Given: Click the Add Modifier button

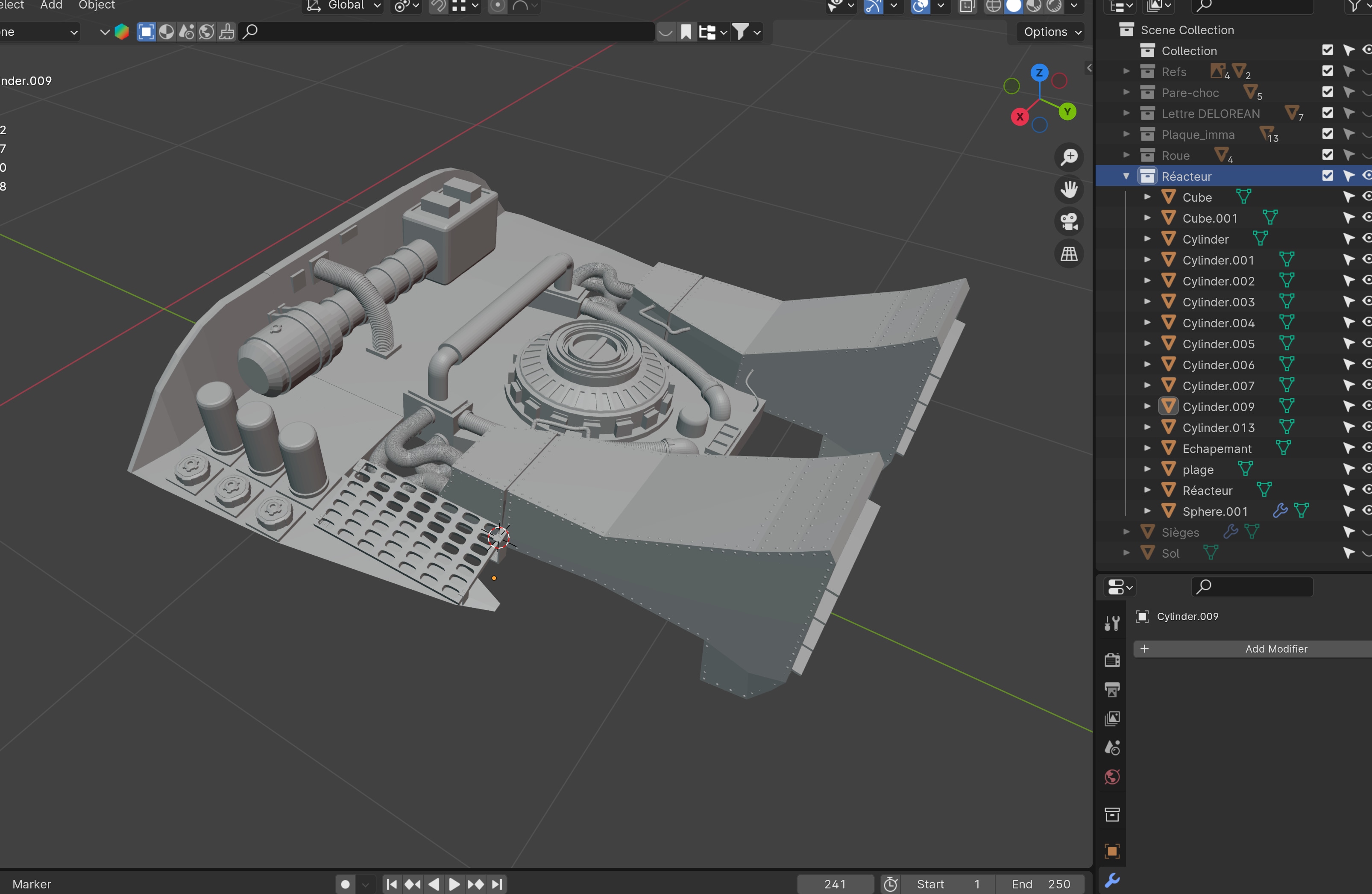Looking at the screenshot, I should [x=1253, y=649].
